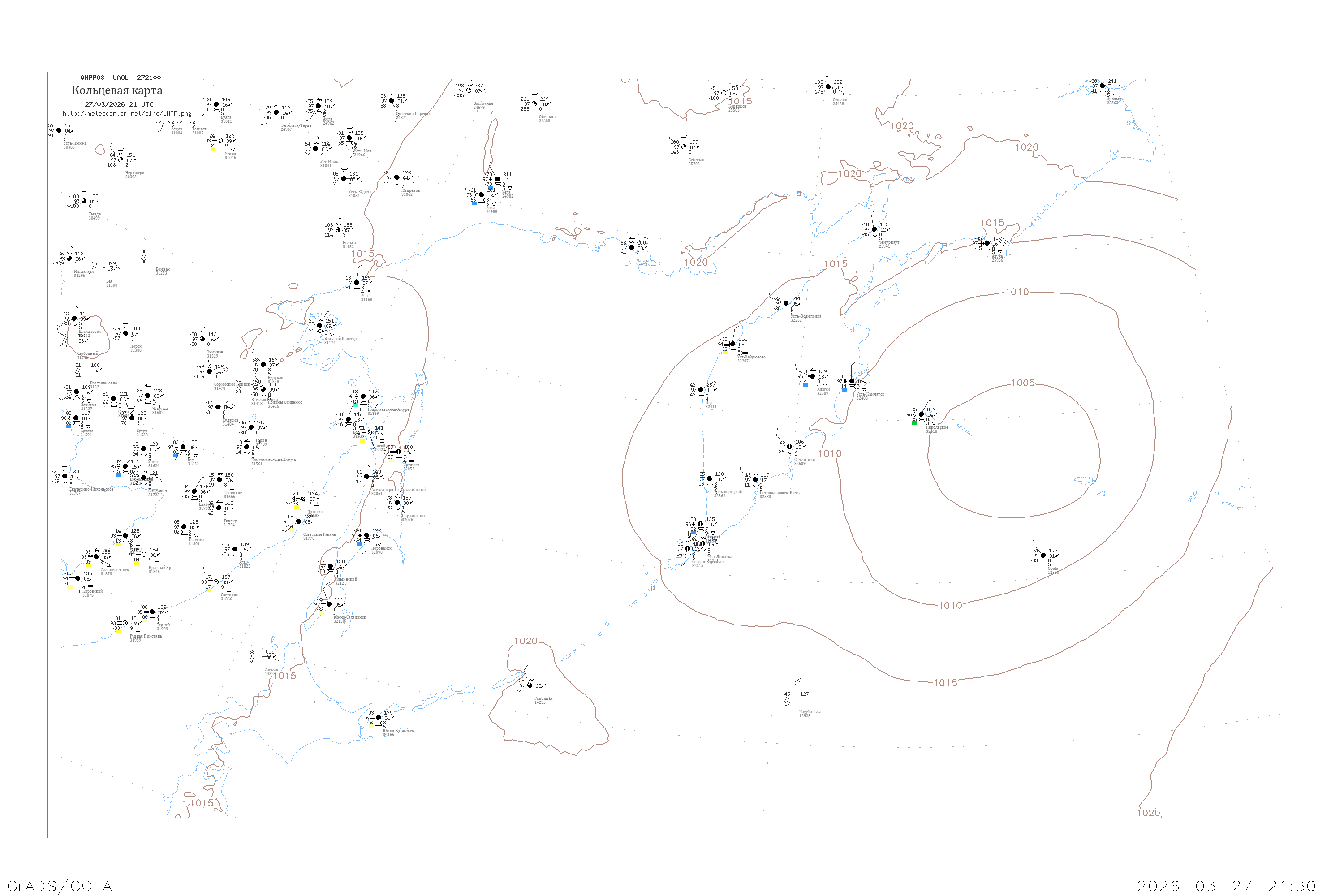
Task: Click the 'Кольцевая карта' map title
Action: (117, 90)
